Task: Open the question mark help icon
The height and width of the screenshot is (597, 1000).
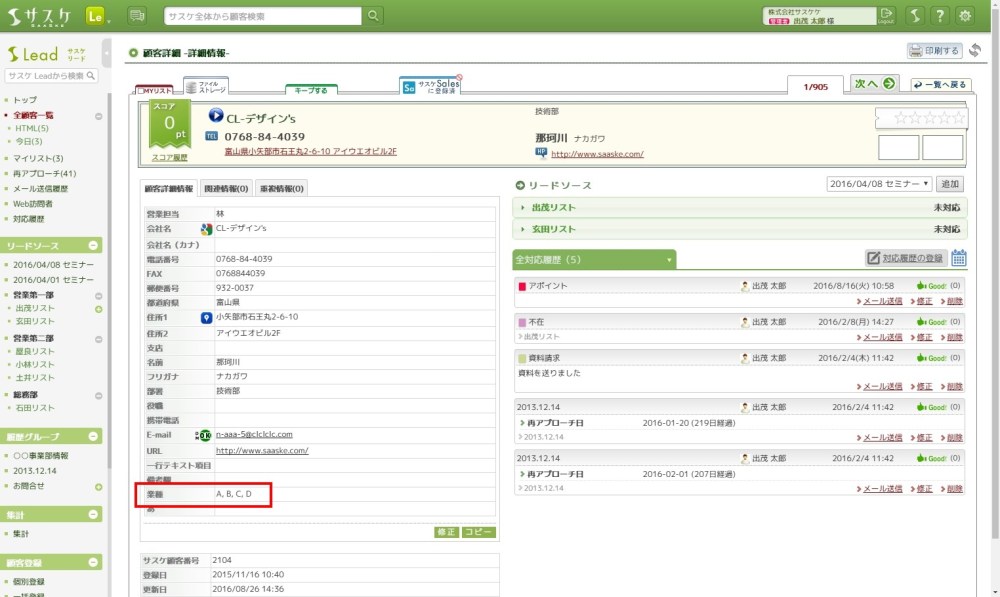Action: (x=940, y=16)
